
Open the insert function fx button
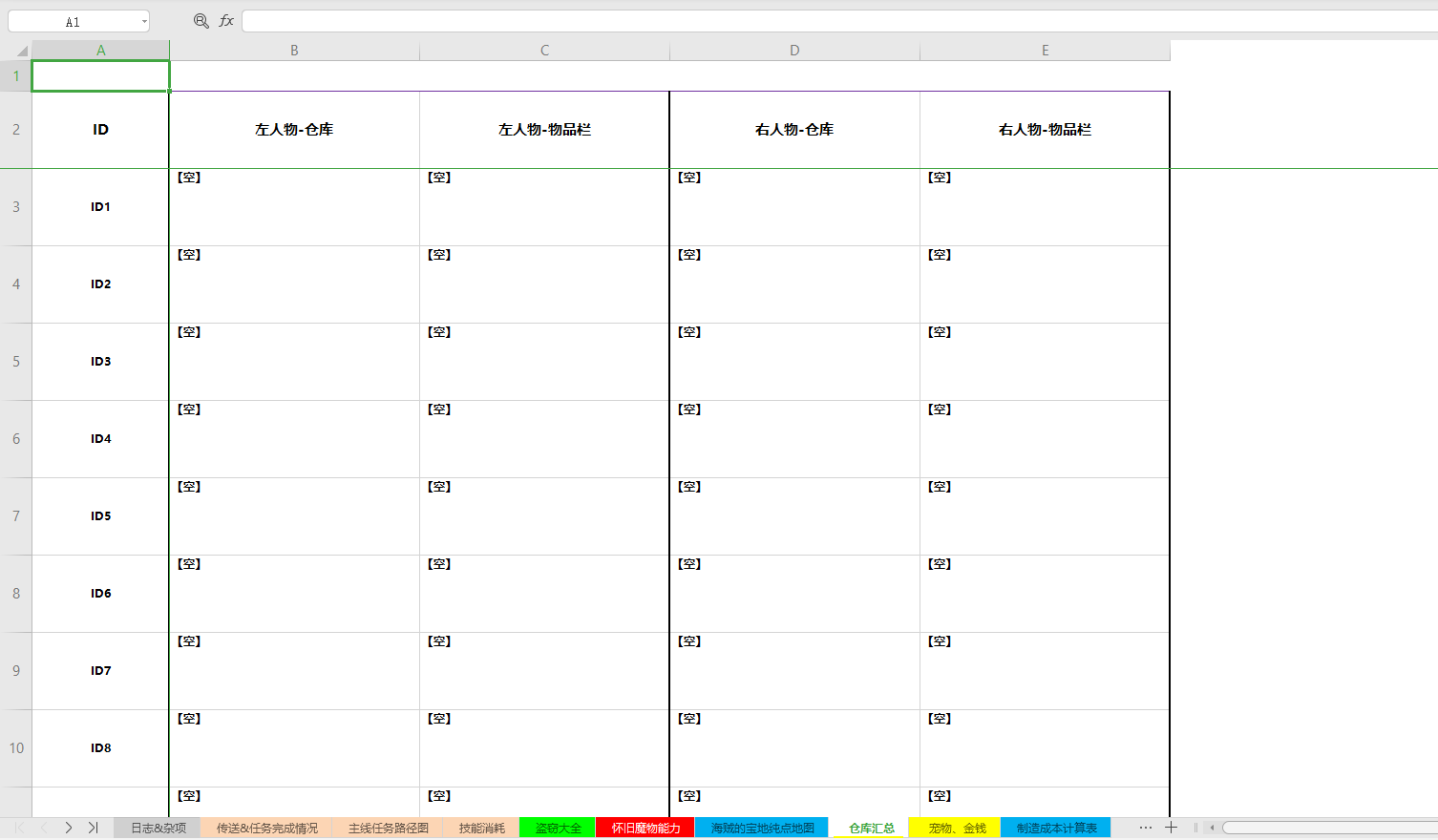click(x=226, y=21)
